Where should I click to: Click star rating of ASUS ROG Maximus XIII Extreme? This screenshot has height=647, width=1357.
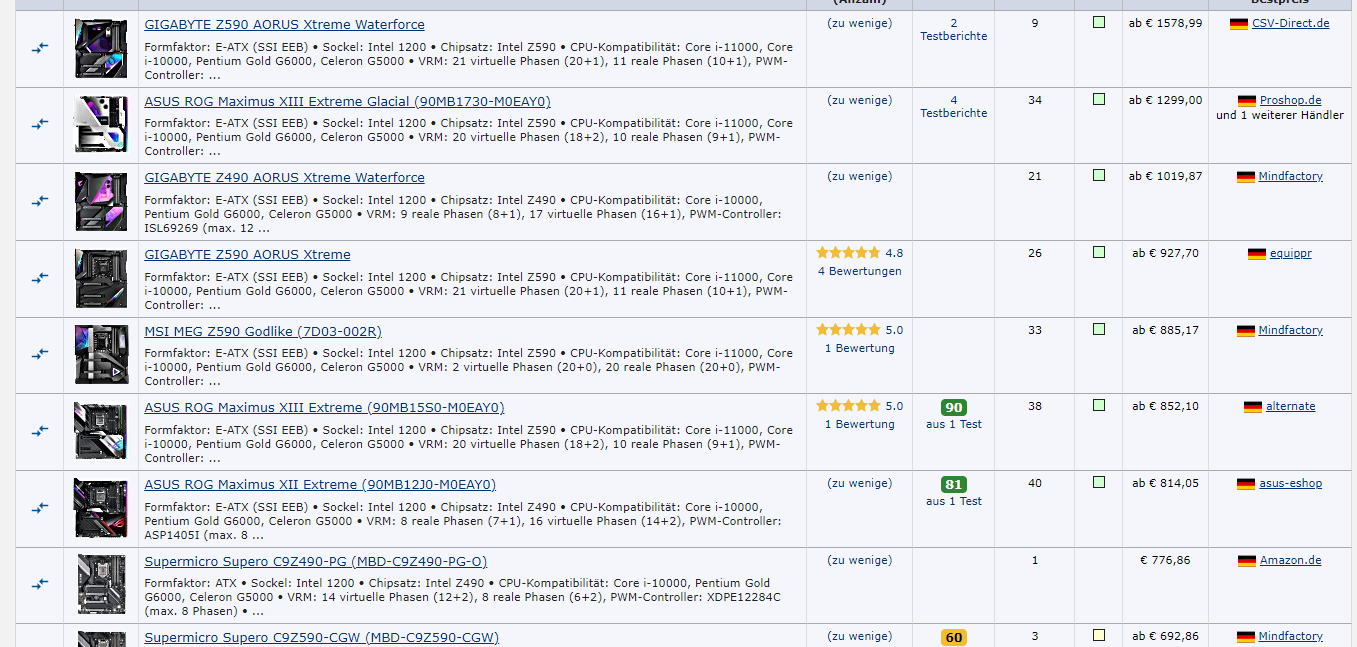pyautogui.click(x=848, y=406)
